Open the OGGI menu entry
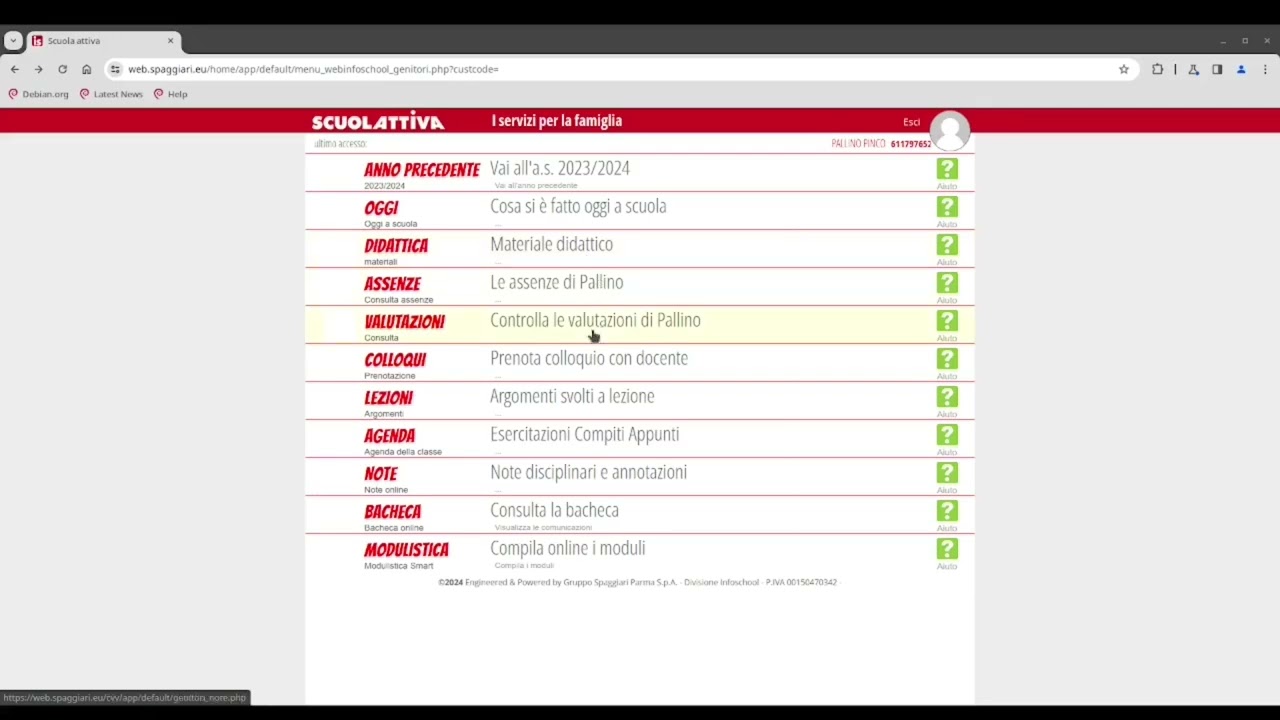 click(x=381, y=208)
